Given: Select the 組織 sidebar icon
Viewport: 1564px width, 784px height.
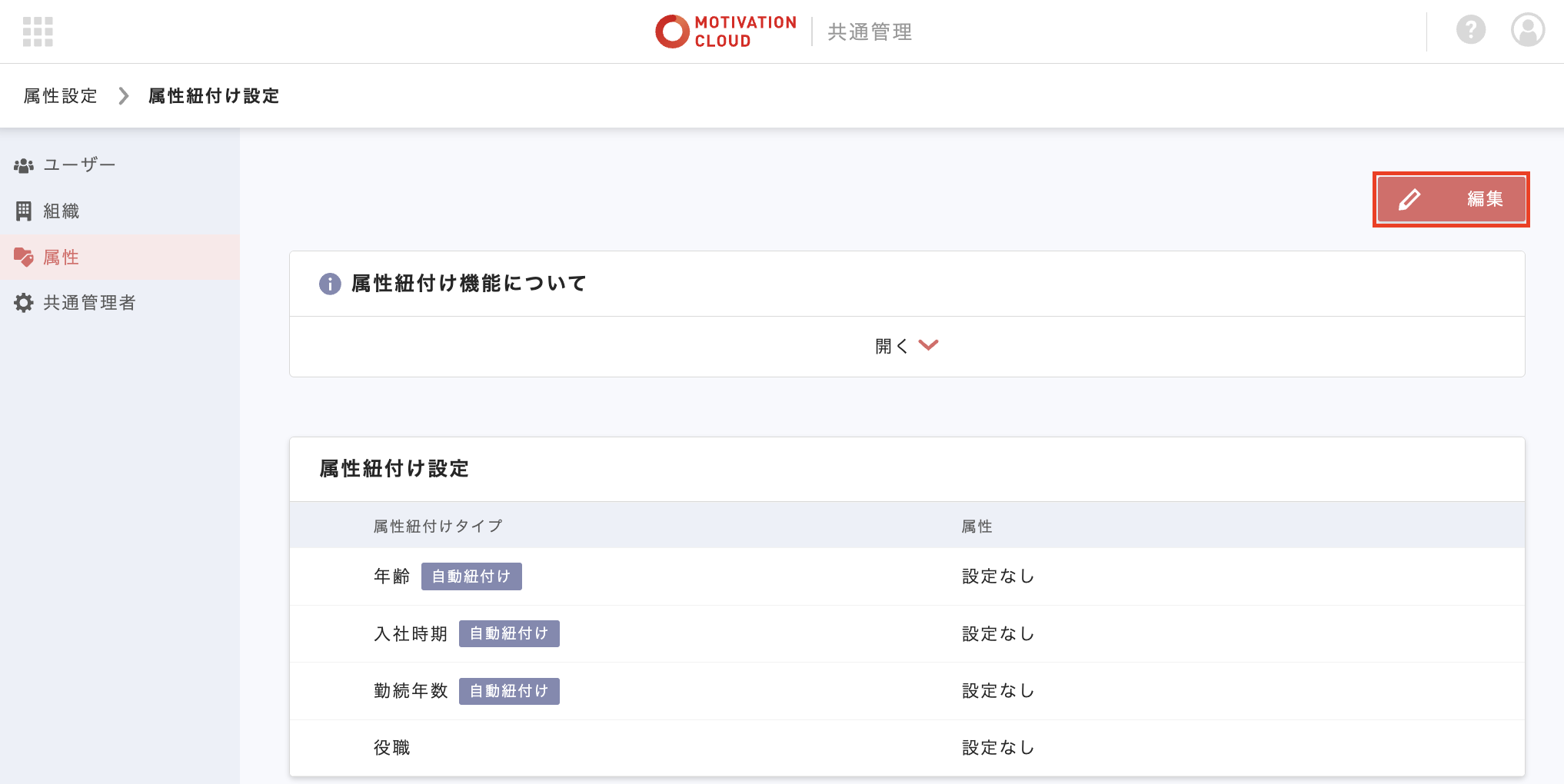Looking at the screenshot, I should (x=24, y=211).
